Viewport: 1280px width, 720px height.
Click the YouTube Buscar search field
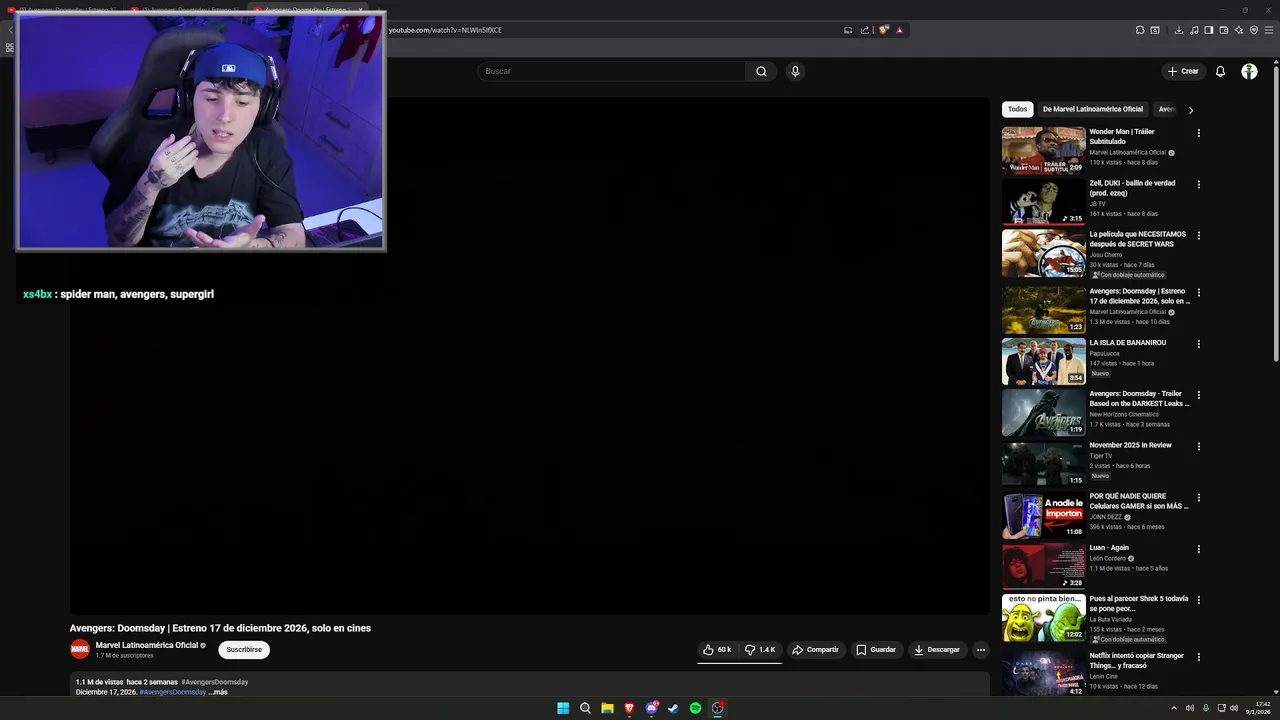[x=612, y=71]
